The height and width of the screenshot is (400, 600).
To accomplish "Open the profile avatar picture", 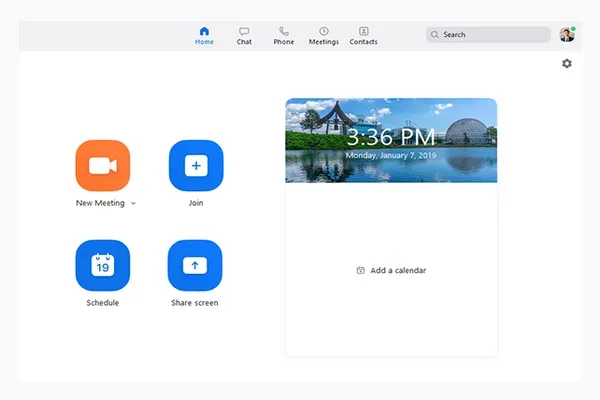I will point(567,35).
